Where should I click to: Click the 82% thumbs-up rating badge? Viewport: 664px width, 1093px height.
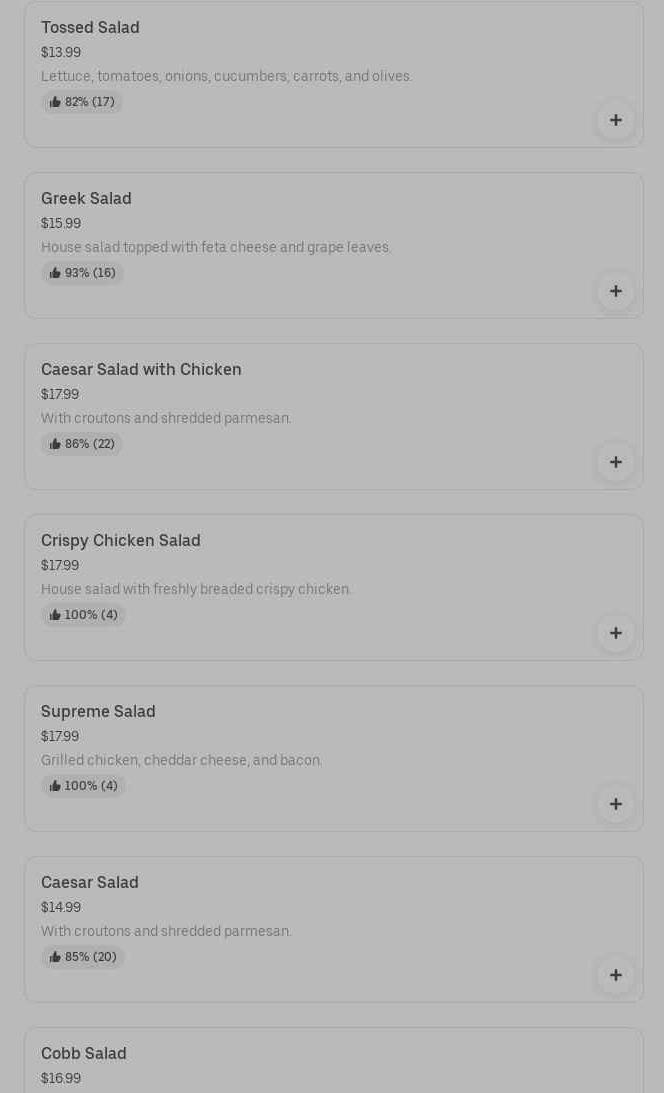82,102
